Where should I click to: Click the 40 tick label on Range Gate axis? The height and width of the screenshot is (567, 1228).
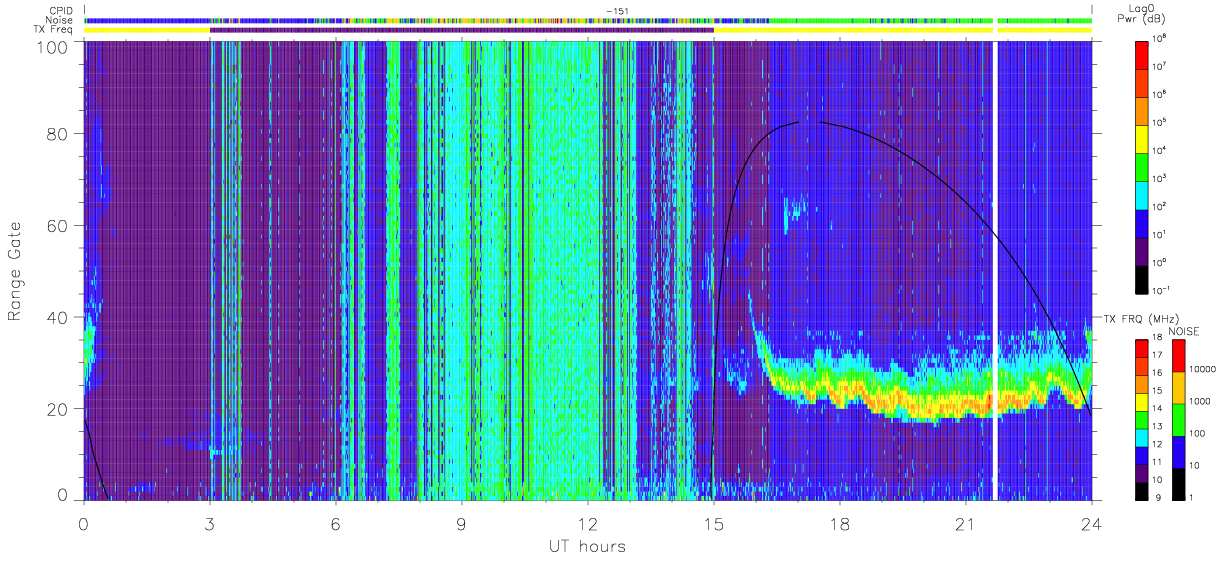58,318
